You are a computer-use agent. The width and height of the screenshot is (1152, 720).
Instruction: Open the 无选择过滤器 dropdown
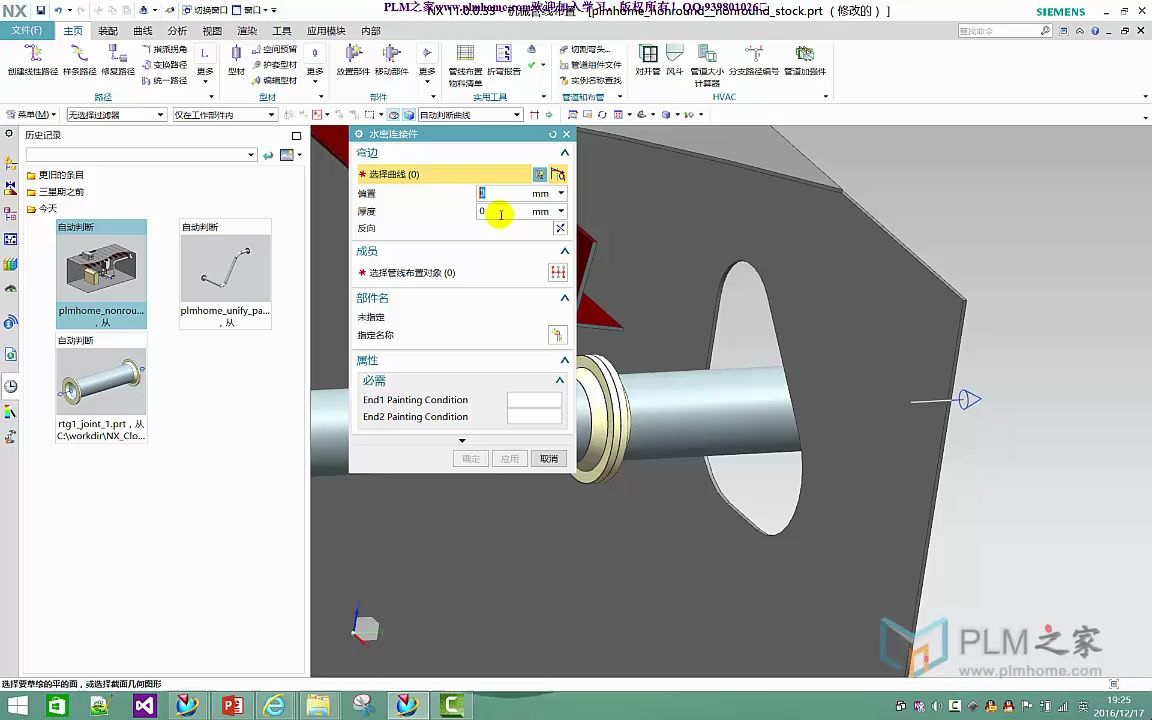click(117, 115)
